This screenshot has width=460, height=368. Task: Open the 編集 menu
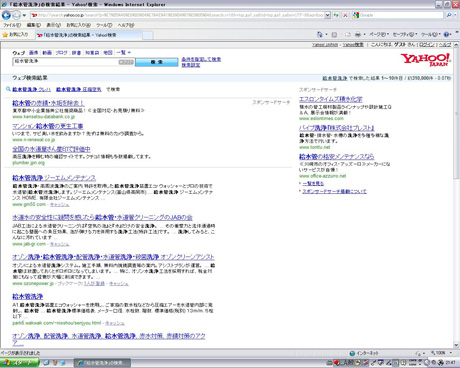[33, 25]
